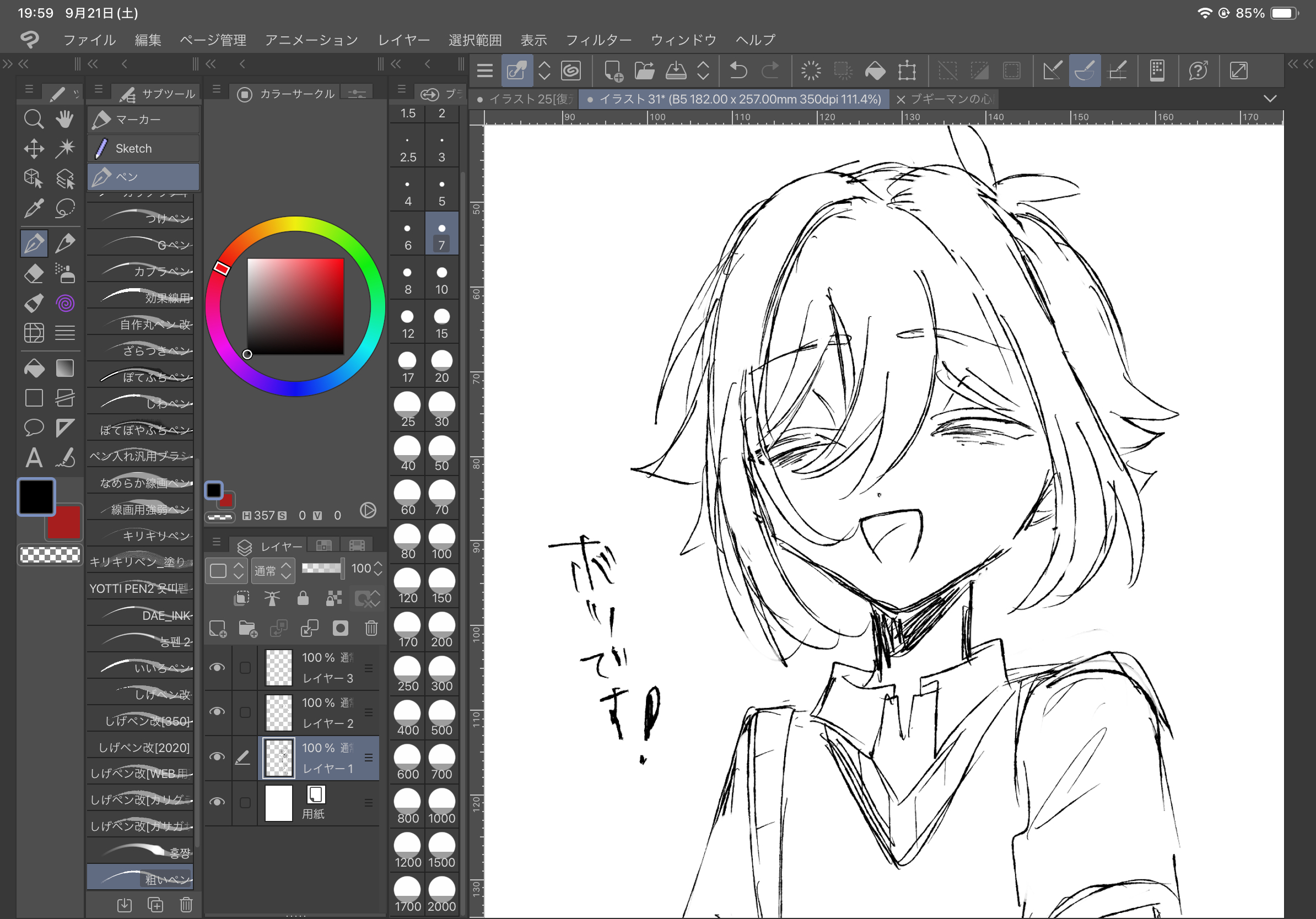Toggle lock layer padlock icon
The width and height of the screenshot is (1316, 919).
(303, 599)
